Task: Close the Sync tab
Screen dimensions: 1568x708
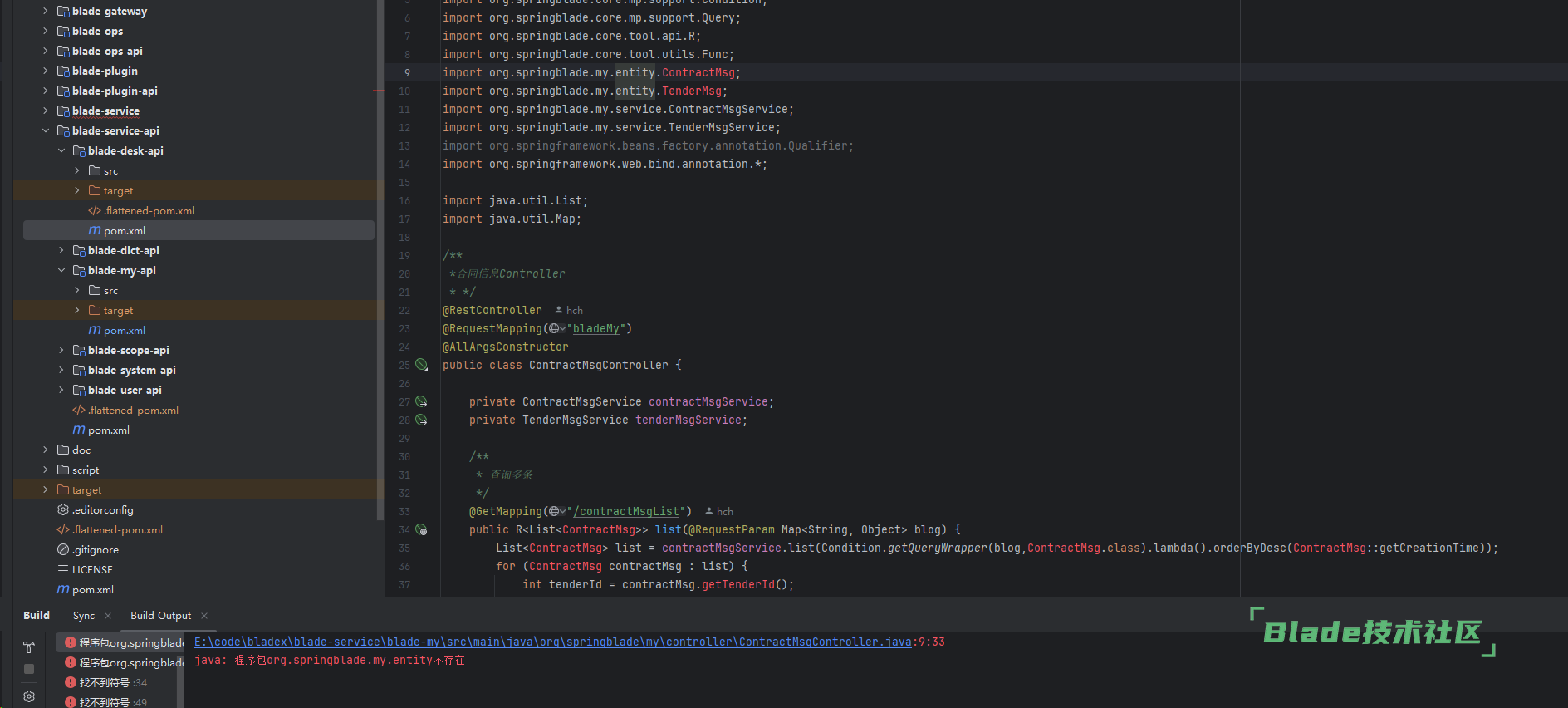Action: point(108,616)
